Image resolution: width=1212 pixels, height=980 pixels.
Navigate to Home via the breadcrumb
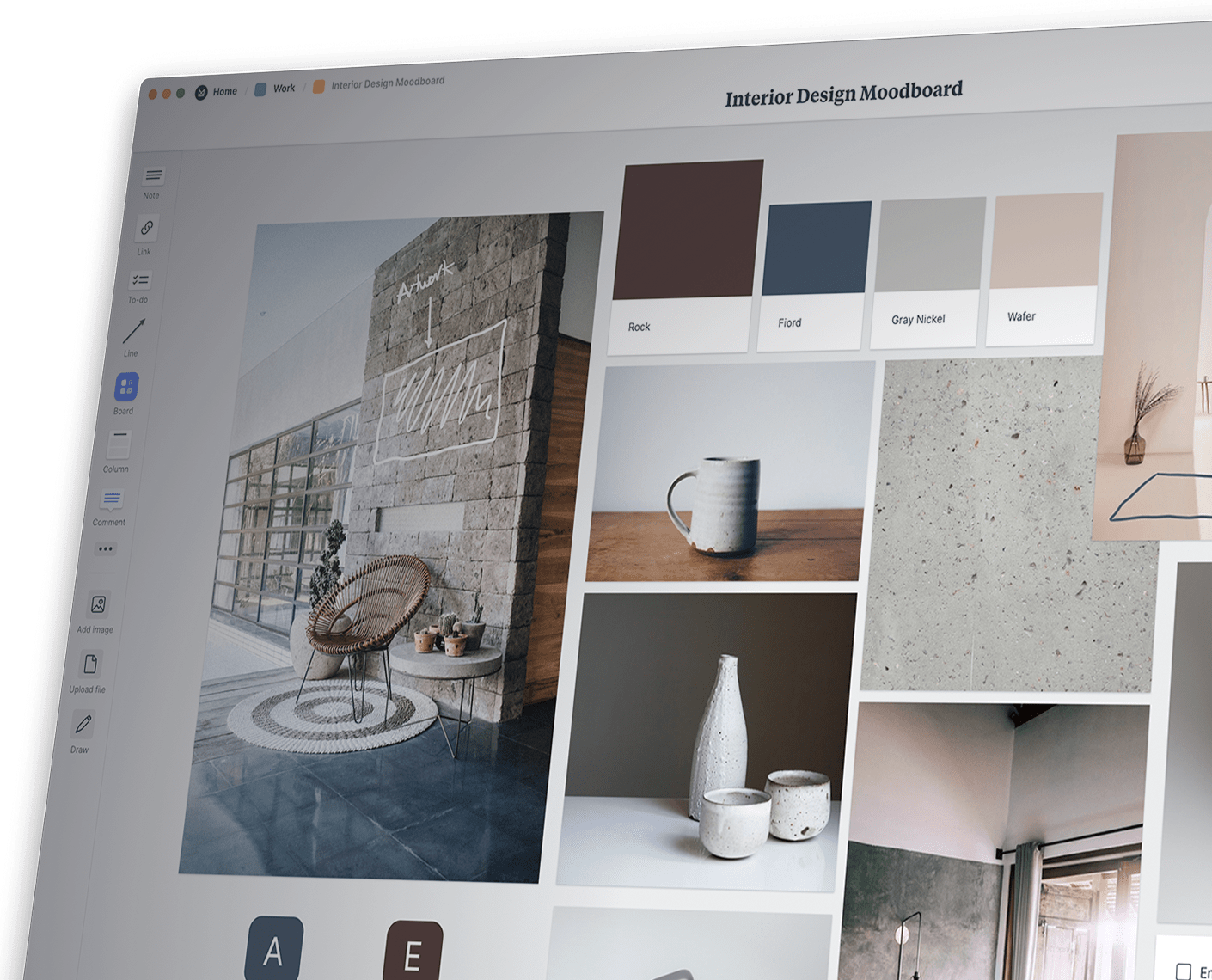(x=223, y=90)
